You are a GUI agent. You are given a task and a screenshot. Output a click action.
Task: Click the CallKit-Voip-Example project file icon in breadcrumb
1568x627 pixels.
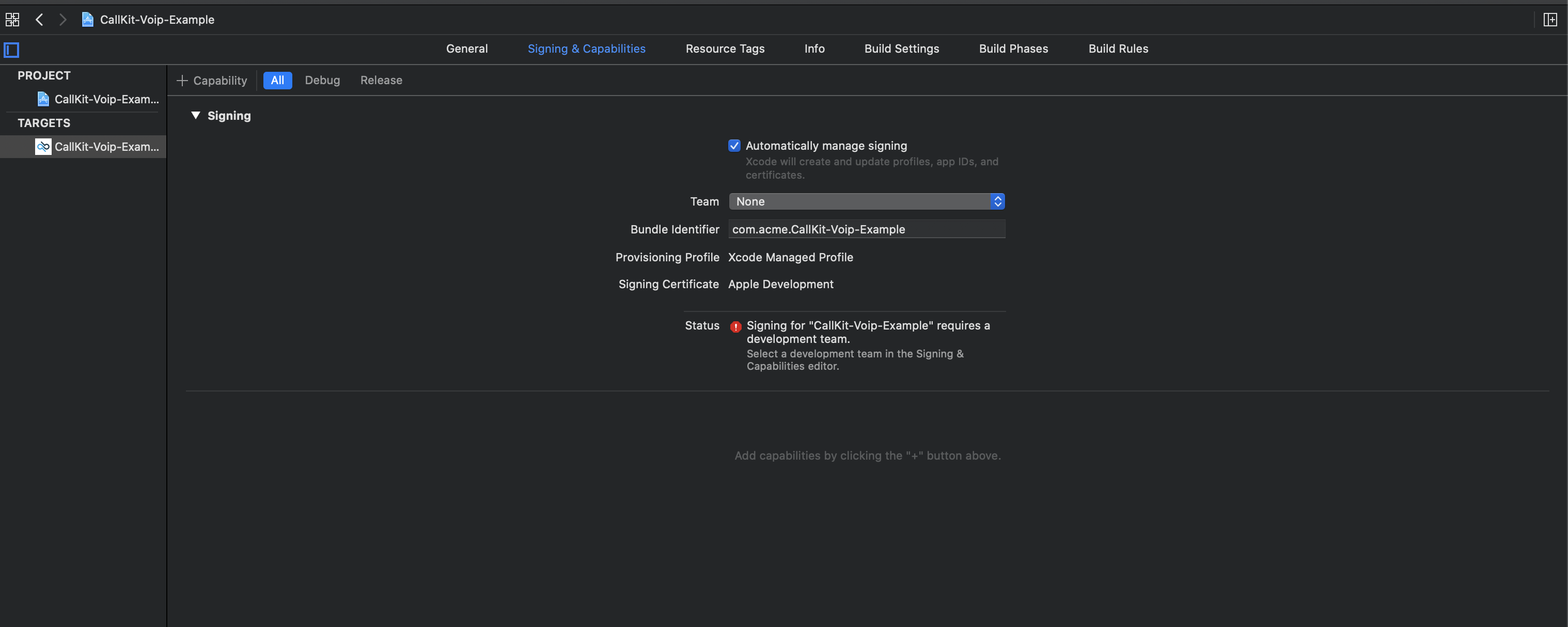(x=88, y=20)
